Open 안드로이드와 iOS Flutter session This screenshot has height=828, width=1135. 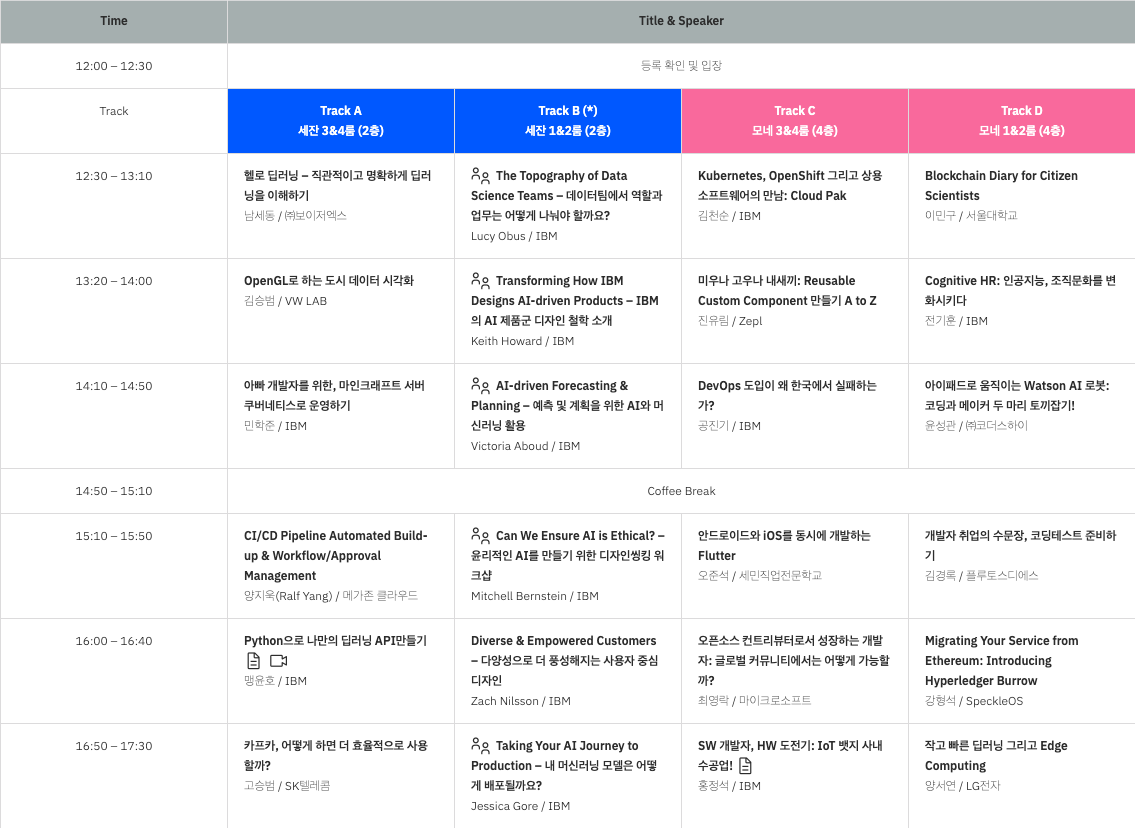(784, 545)
